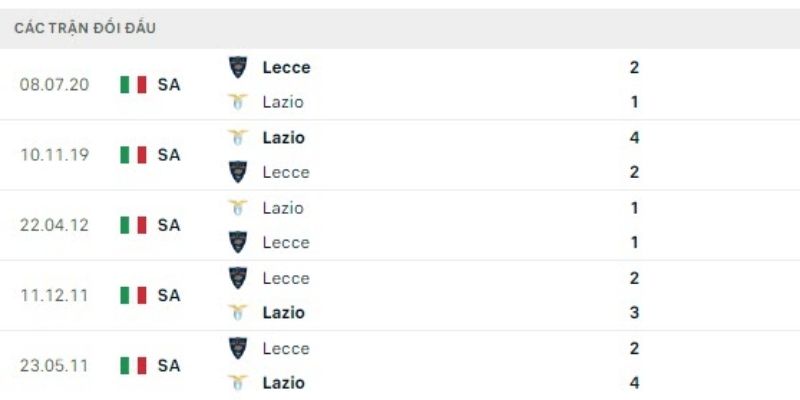
Task: Click Italian flag beside the 11.12.11 date
Action: pyautogui.click(x=133, y=295)
